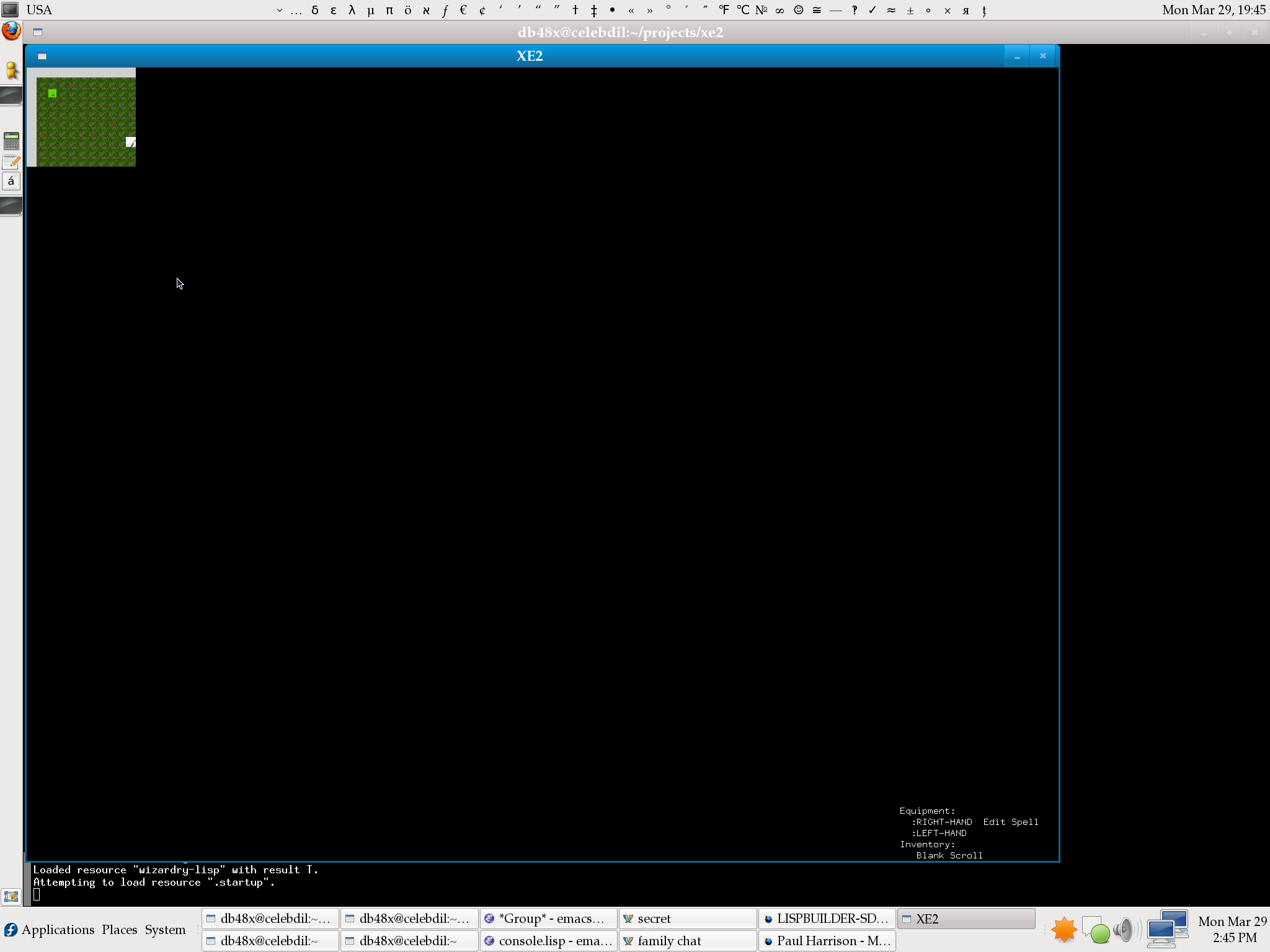Screen dimensions: 1270x952
Task: Insert the dagger symbol from the palette
Action: (575, 10)
